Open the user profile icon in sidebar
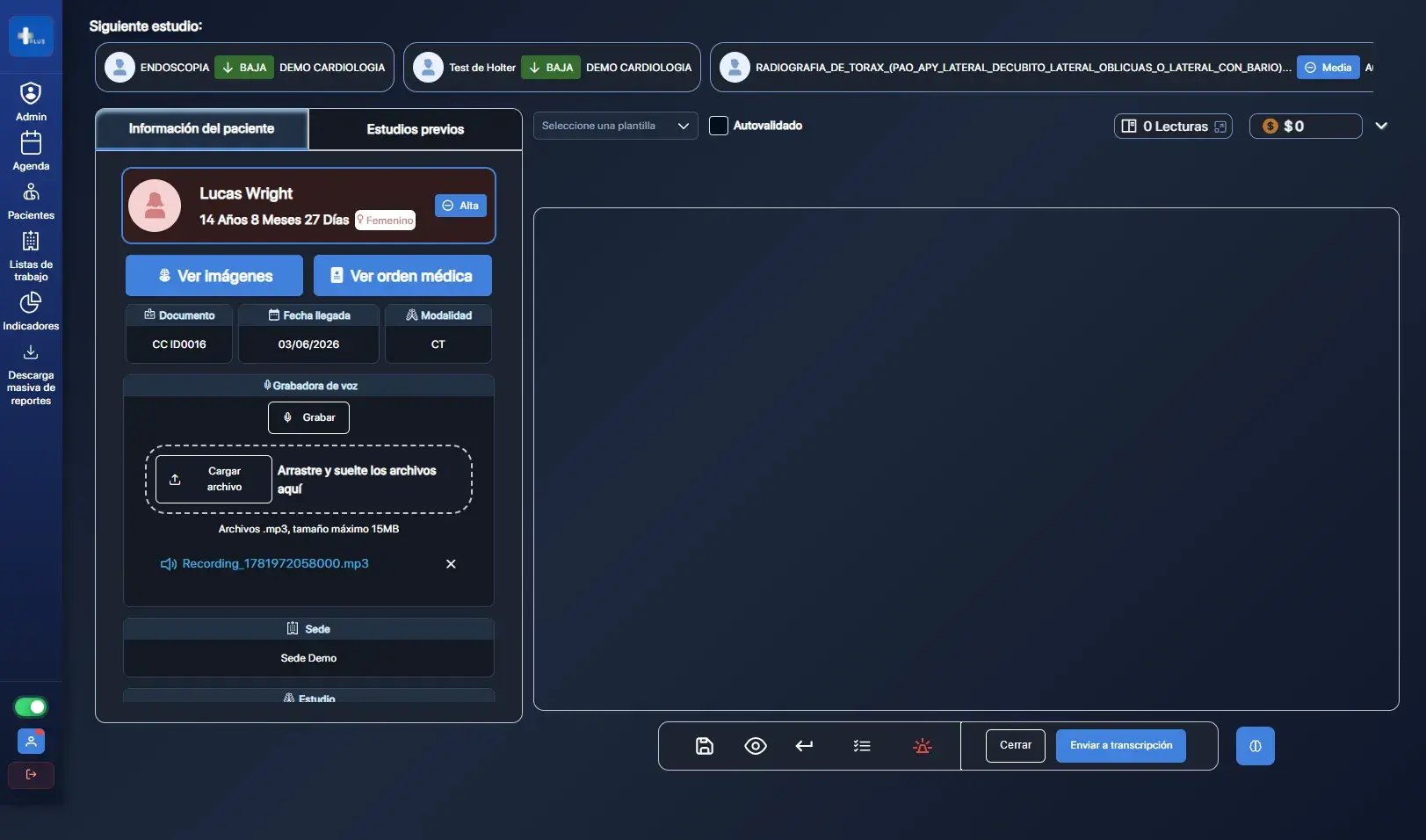1426x840 pixels. 31,742
